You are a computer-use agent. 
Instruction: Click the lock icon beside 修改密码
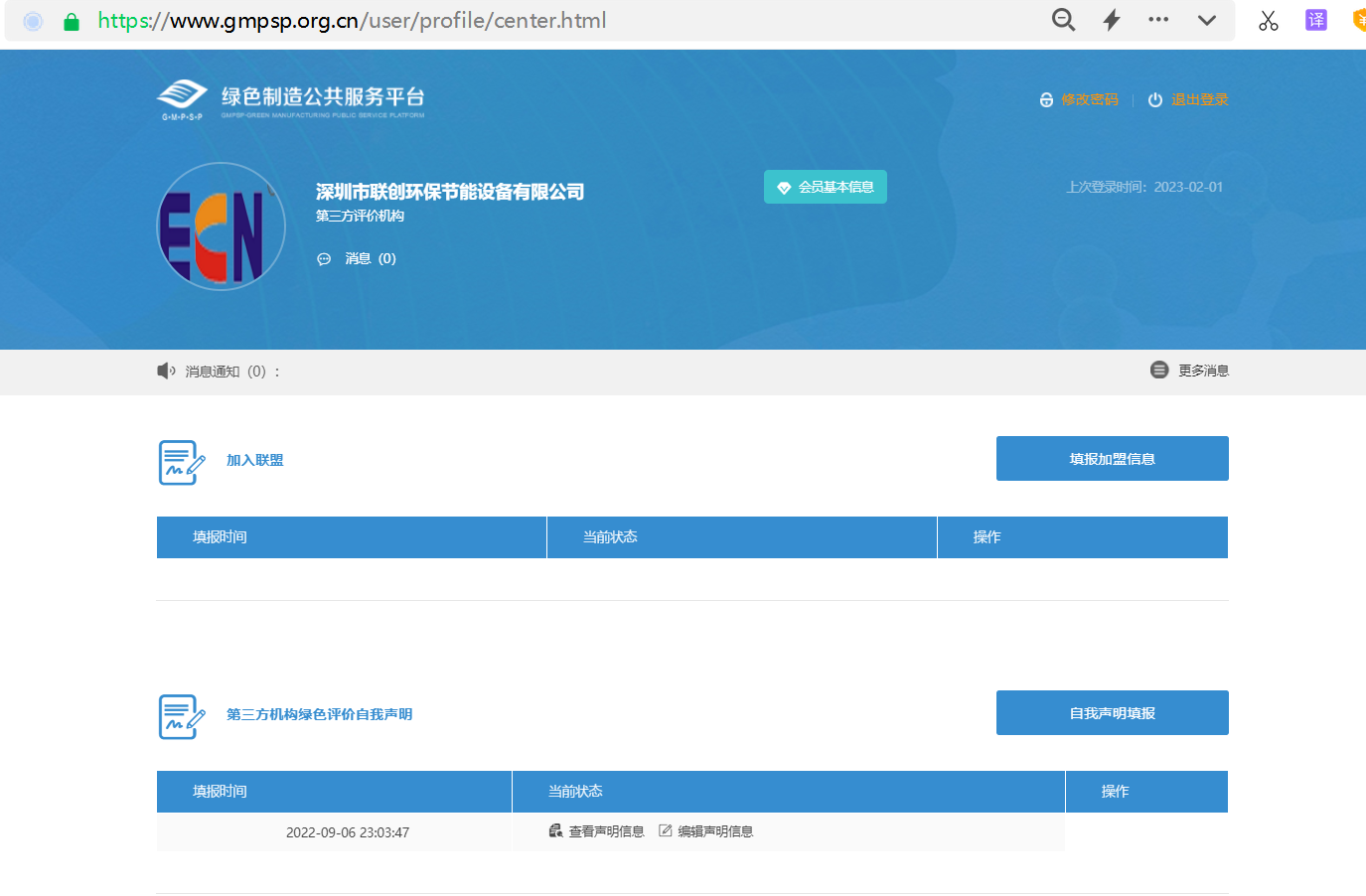pos(1046,100)
